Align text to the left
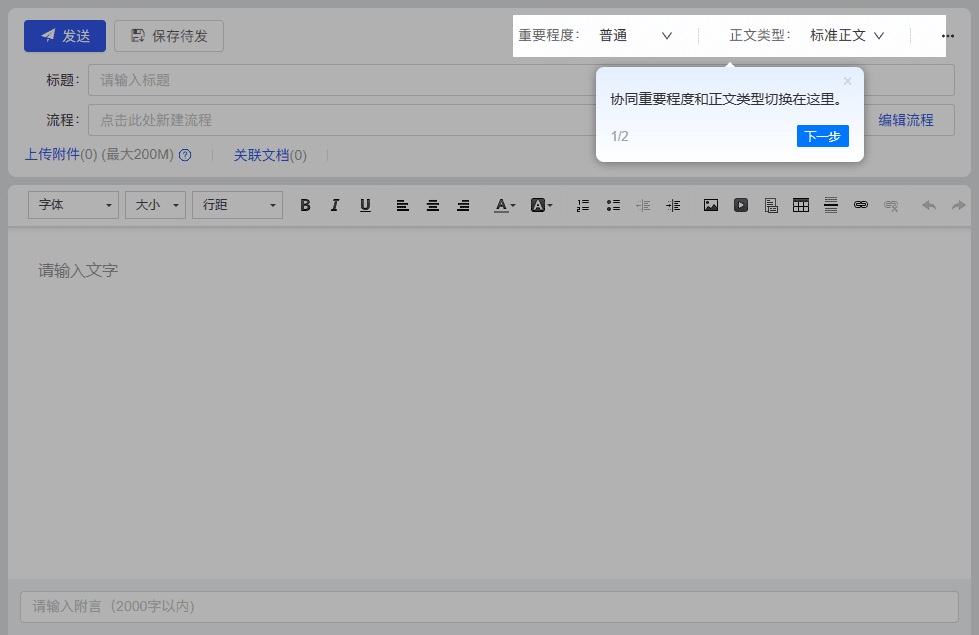 pyautogui.click(x=403, y=205)
